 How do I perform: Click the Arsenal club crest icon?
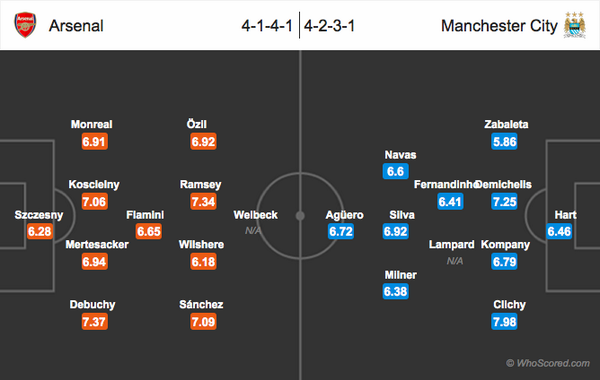(x=25, y=25)
